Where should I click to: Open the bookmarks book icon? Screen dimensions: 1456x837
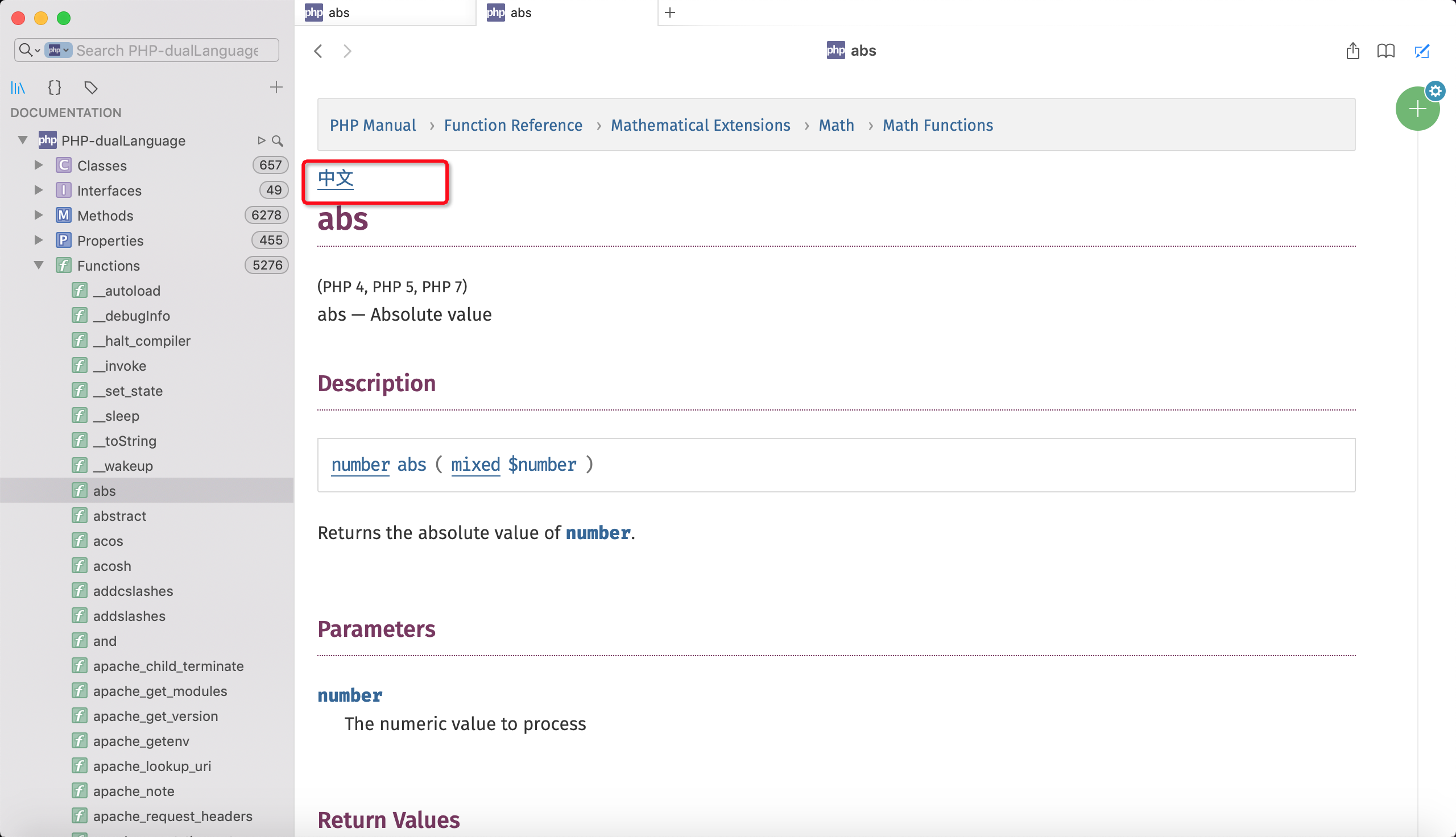click(1385, 51)
